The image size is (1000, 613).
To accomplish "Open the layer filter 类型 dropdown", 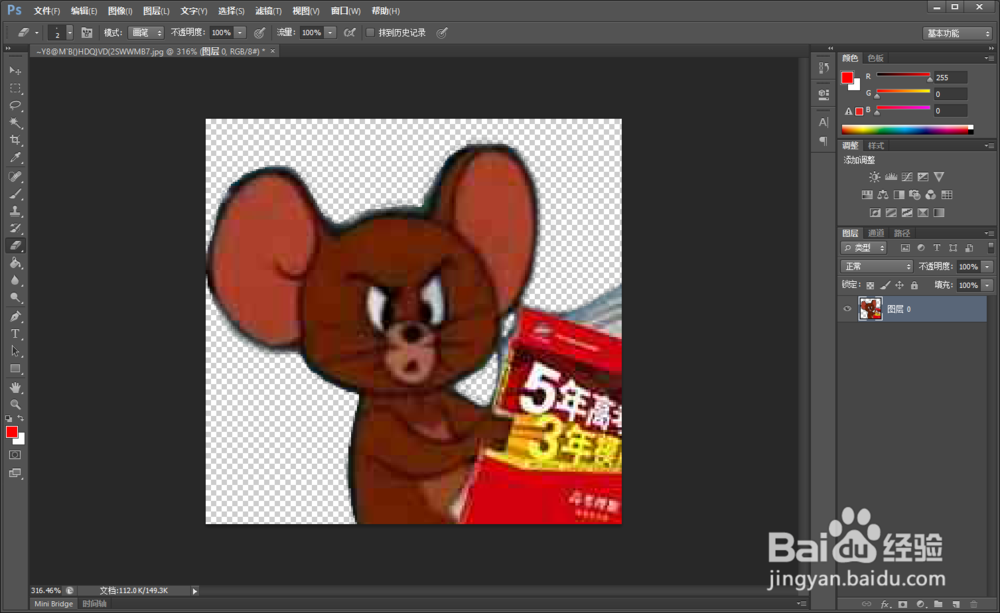I will tap(864, 247).
